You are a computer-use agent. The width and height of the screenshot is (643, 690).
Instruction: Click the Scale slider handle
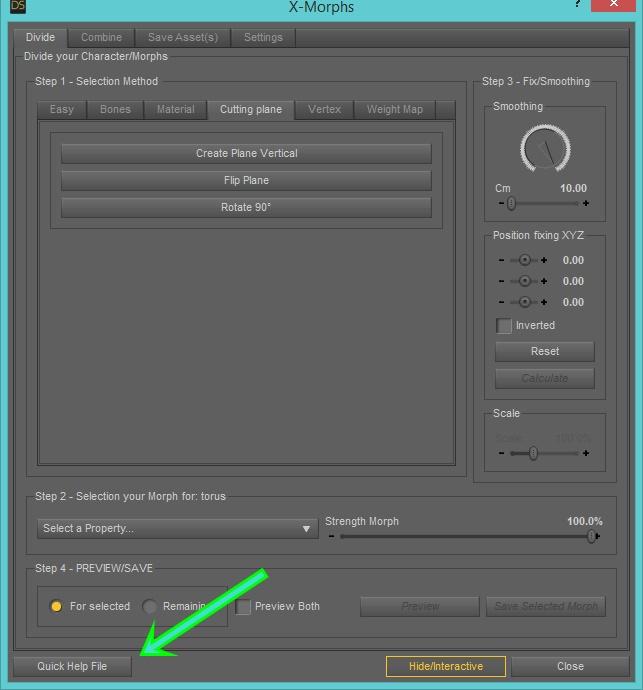533,453
